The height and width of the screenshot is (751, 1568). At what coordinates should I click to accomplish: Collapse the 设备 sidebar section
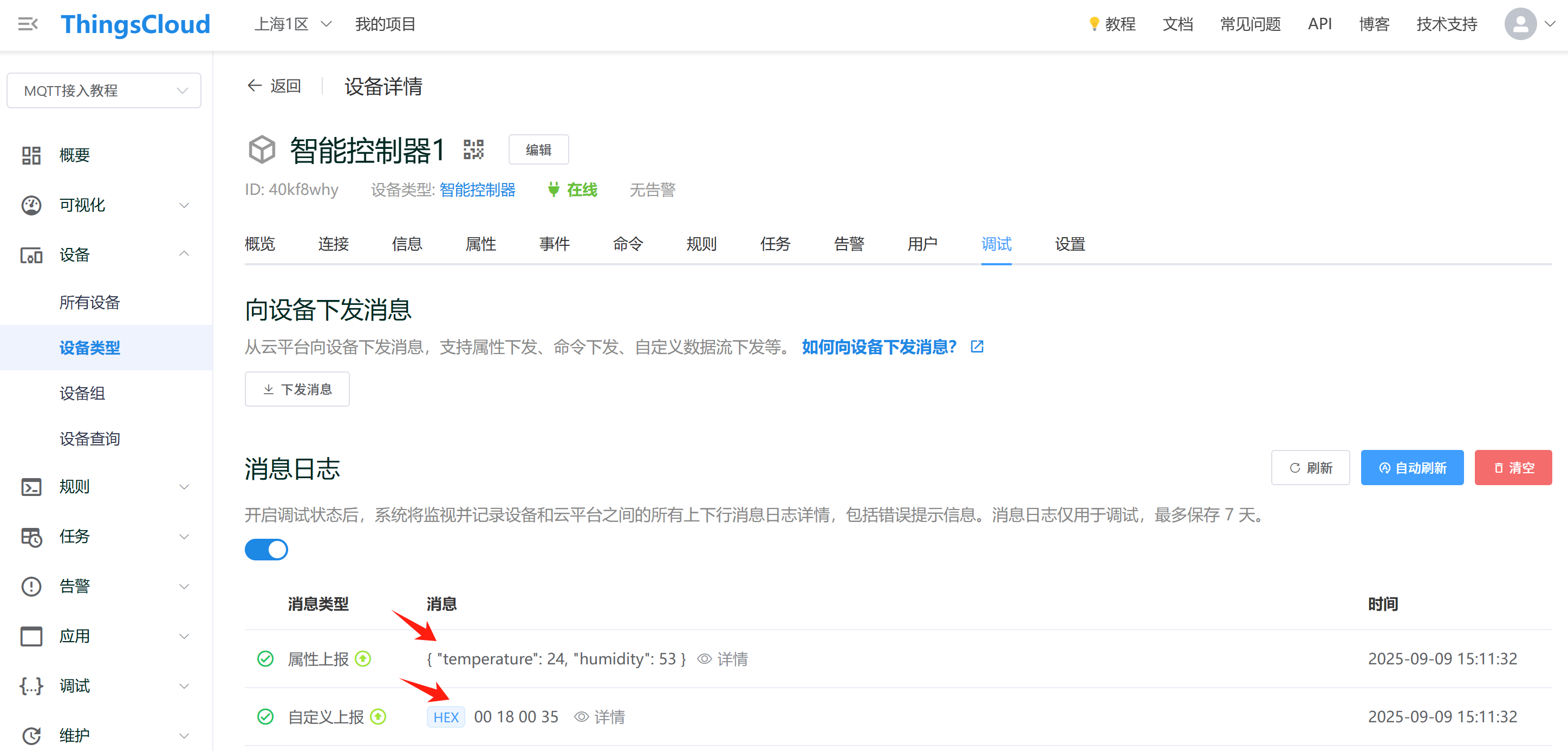click(x=185, y=254)
